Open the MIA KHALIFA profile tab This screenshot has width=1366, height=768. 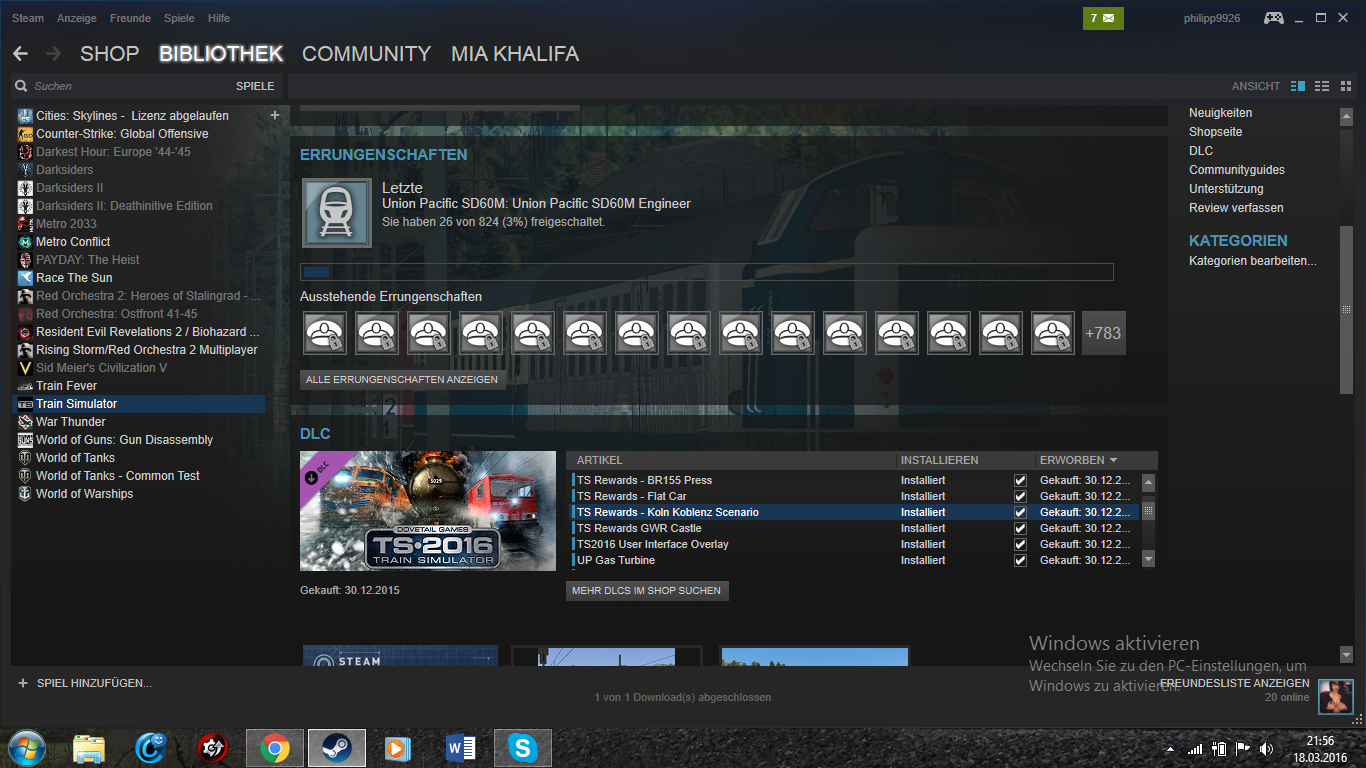[x=515, y=54]
